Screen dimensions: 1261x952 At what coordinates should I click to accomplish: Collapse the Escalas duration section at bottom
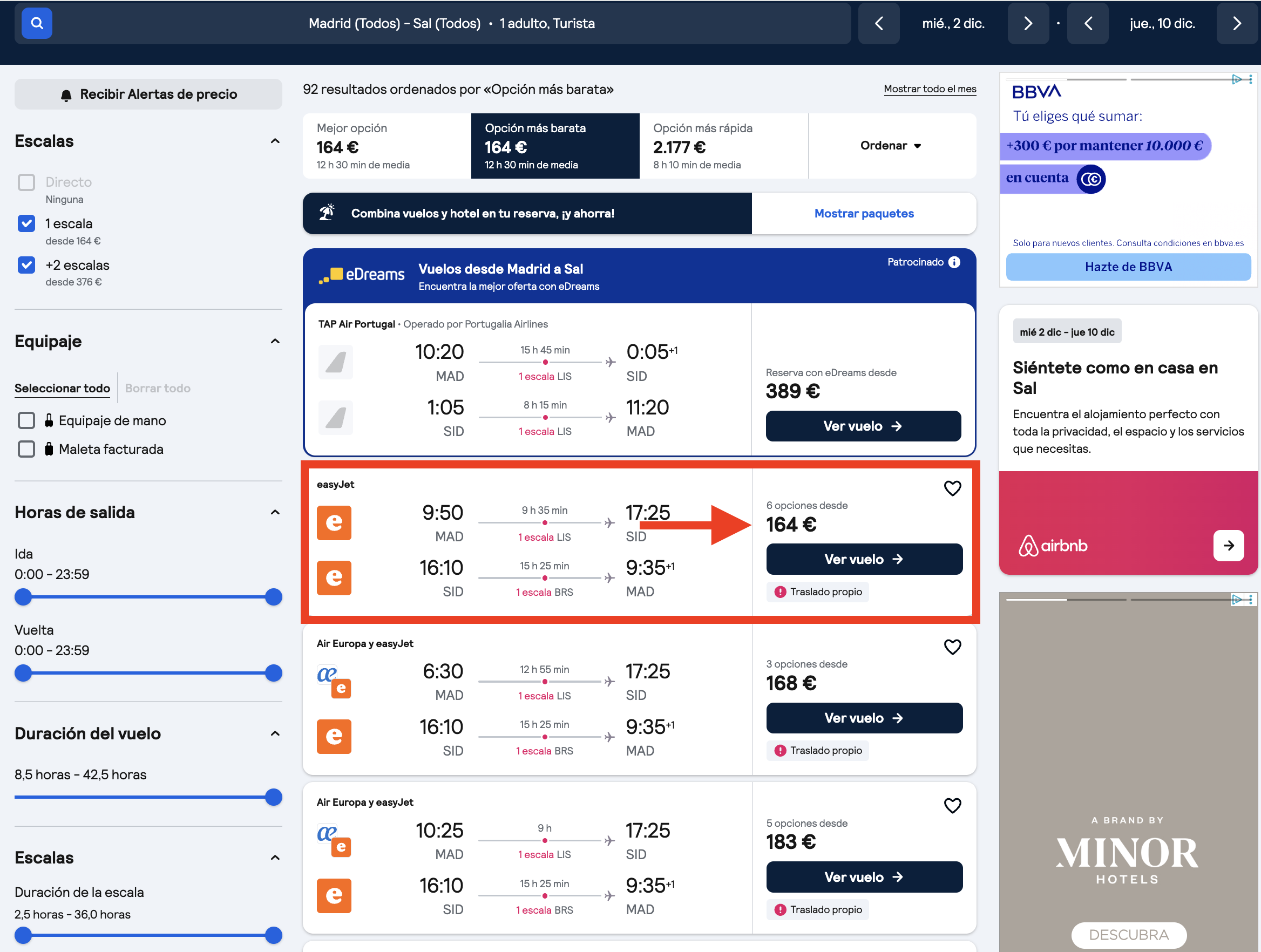point(275,858)
